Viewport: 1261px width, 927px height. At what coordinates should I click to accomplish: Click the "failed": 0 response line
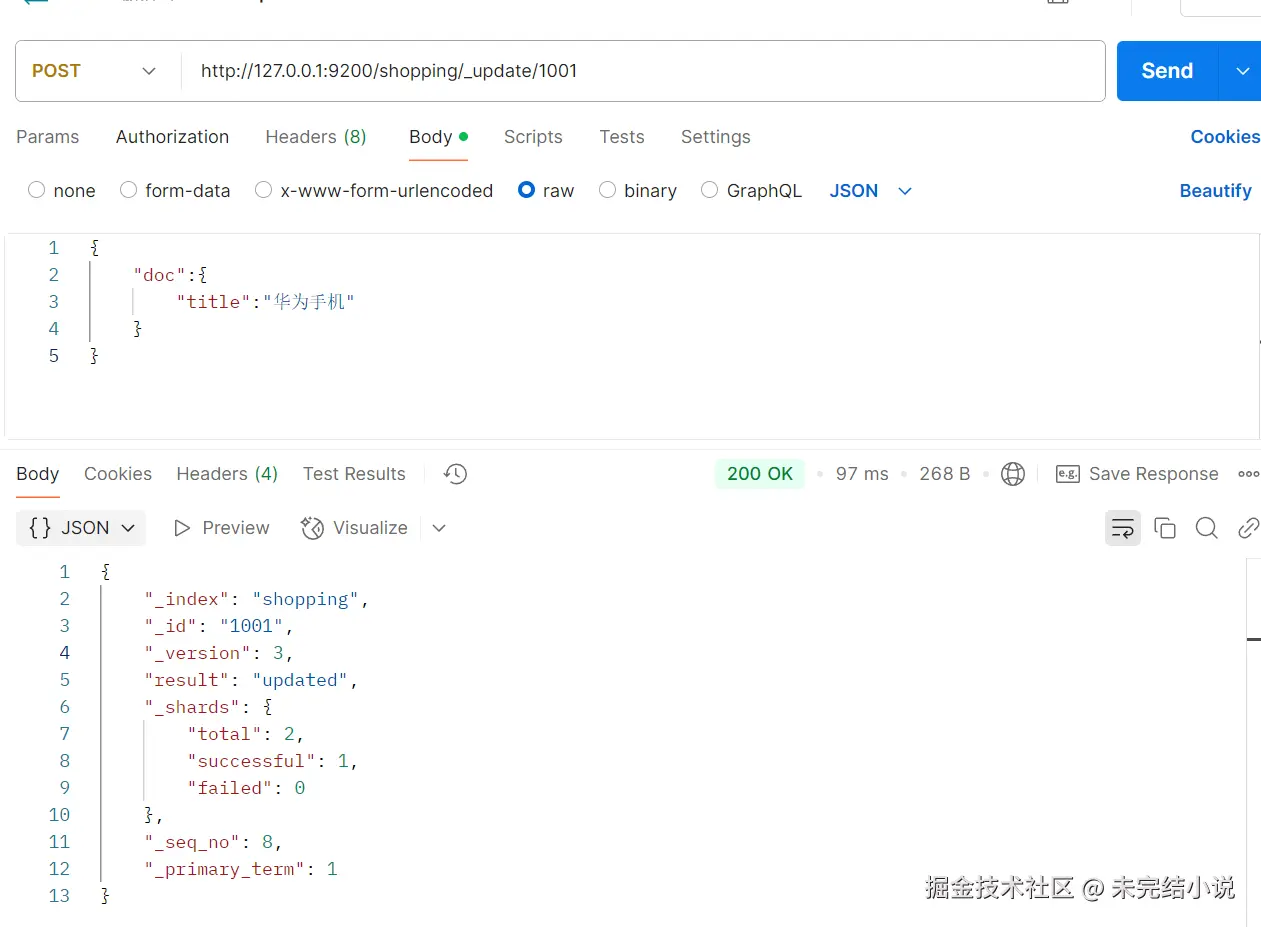[x=246, y=788]
